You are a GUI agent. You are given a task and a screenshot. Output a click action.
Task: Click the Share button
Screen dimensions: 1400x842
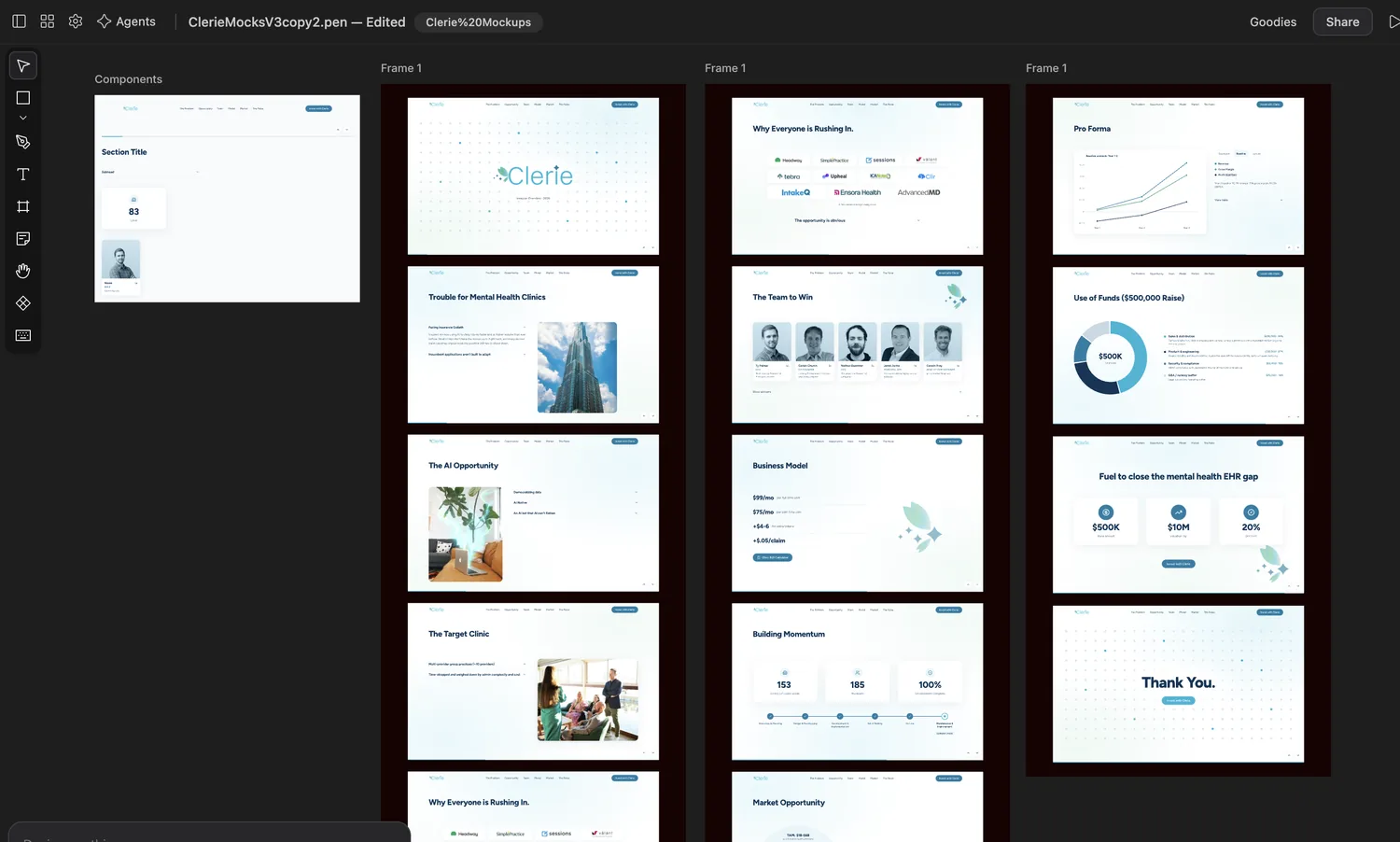(x=1342, y=22)
